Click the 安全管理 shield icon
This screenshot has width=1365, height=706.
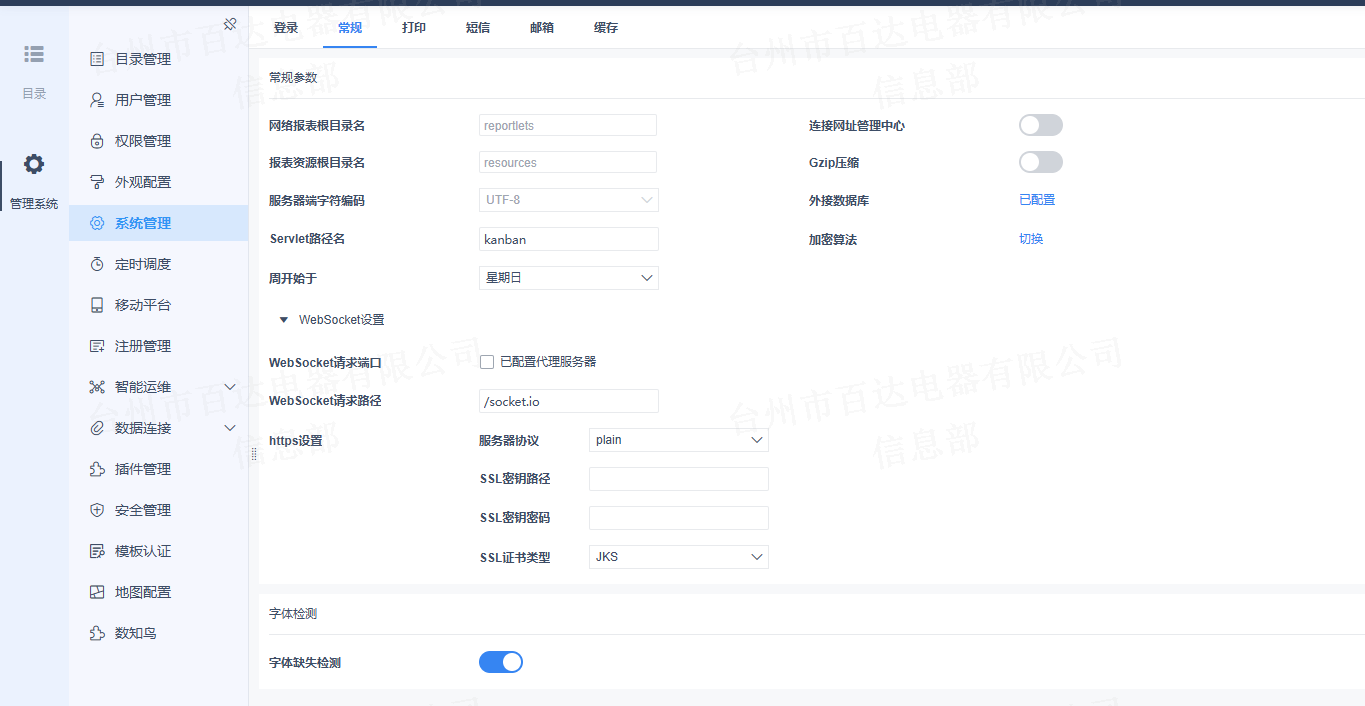coord(97,510)
